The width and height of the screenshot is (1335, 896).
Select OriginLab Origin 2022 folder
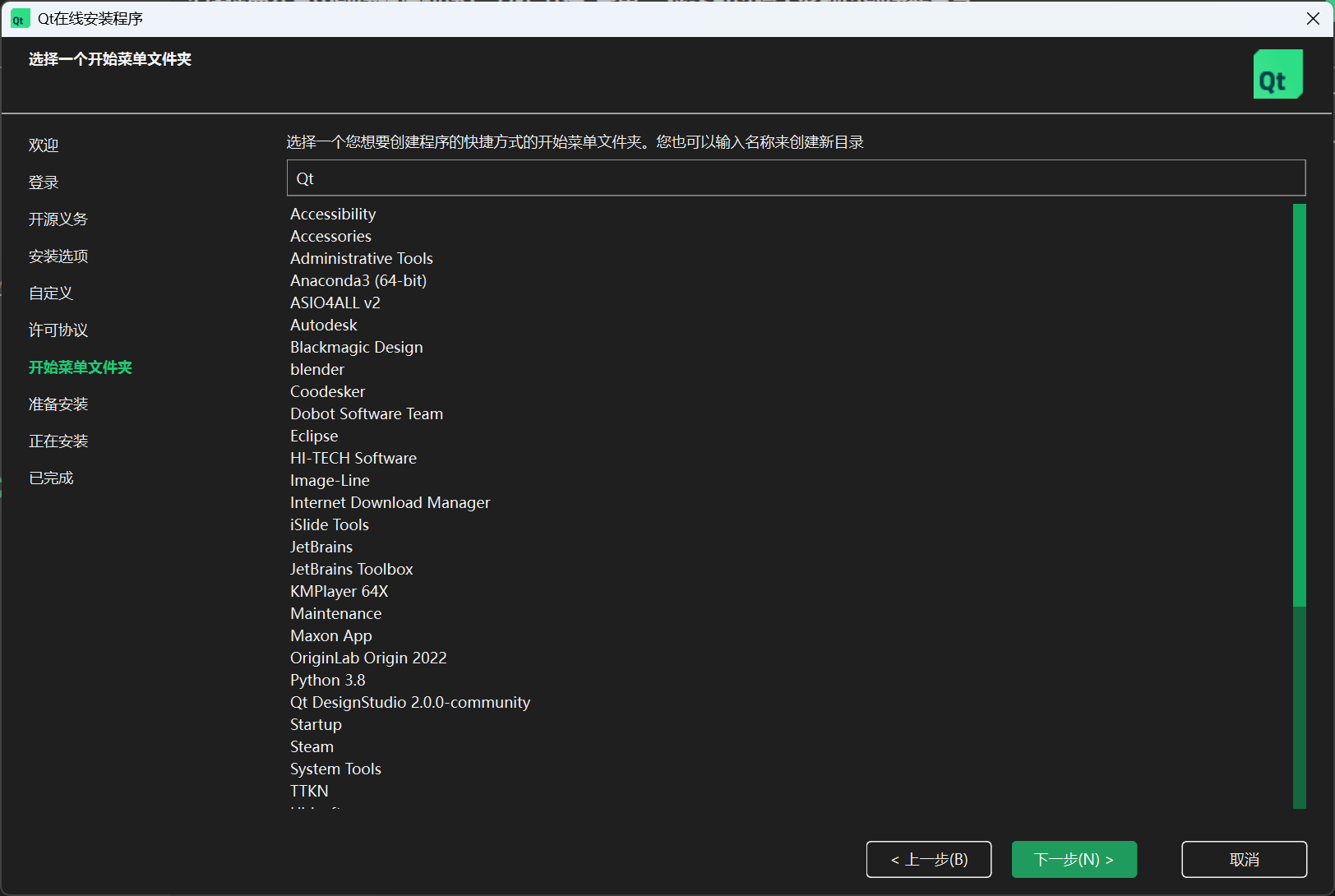[x=368, y=658]
